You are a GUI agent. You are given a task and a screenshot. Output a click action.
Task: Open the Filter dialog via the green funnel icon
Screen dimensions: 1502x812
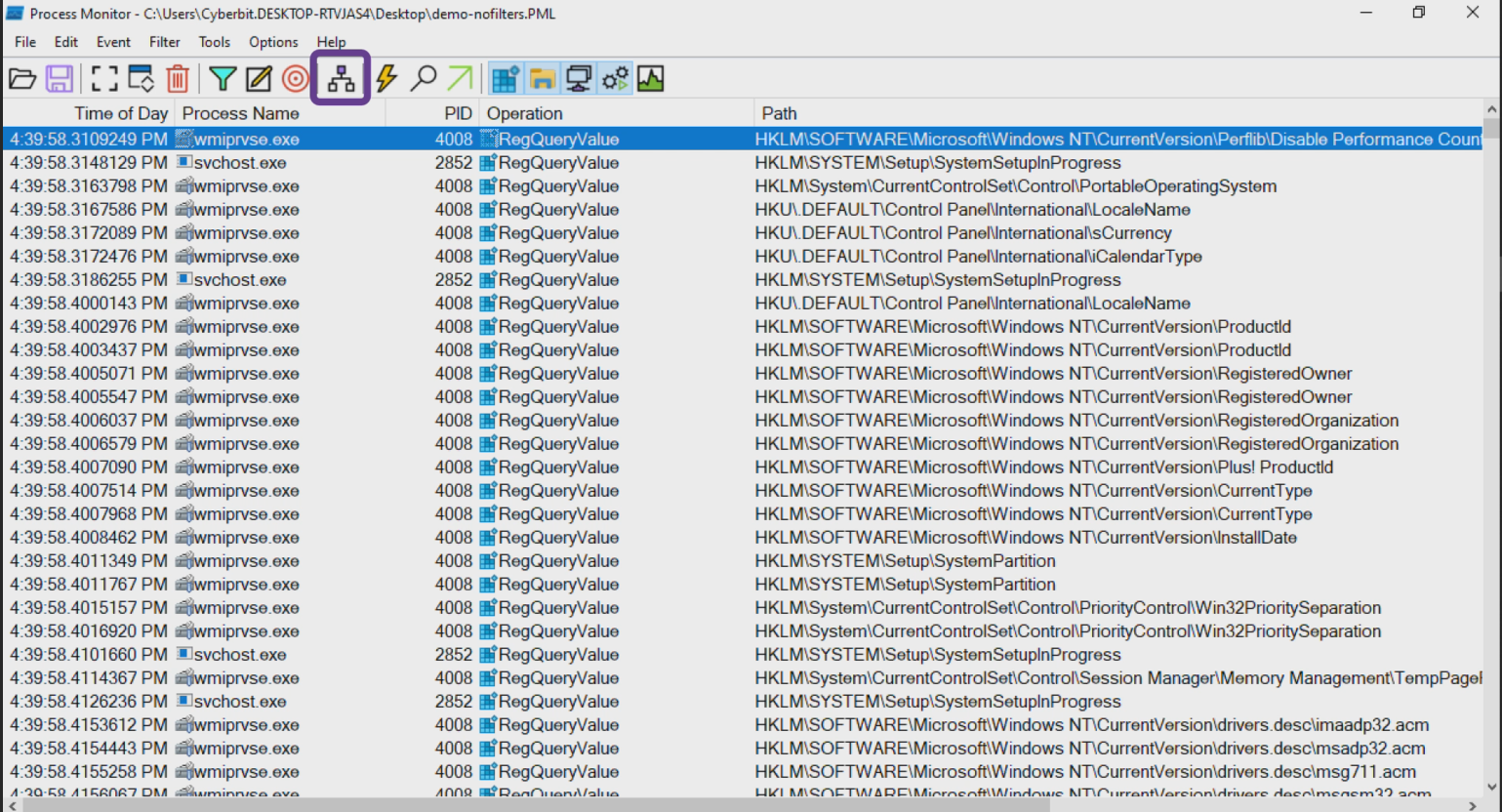pyautogui.click(x=223, y=79)
